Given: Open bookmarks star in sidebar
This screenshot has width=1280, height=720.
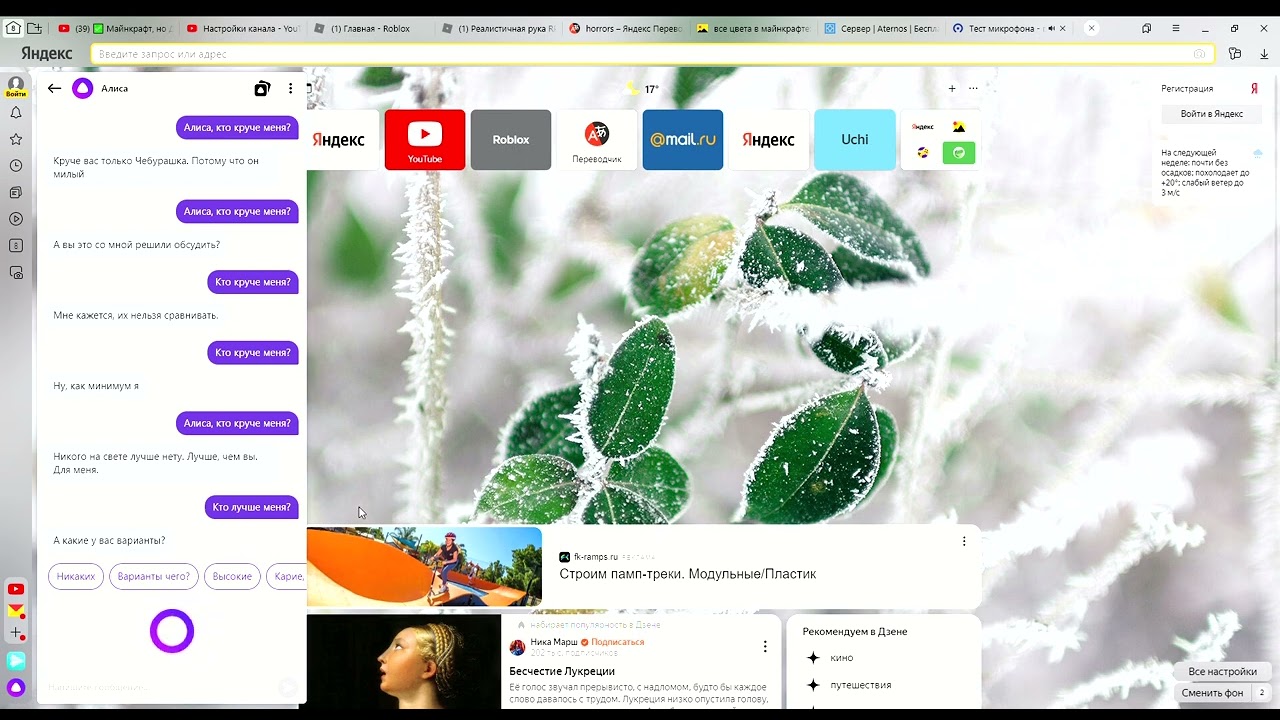Looking at the screenshot, I should 16,139.
